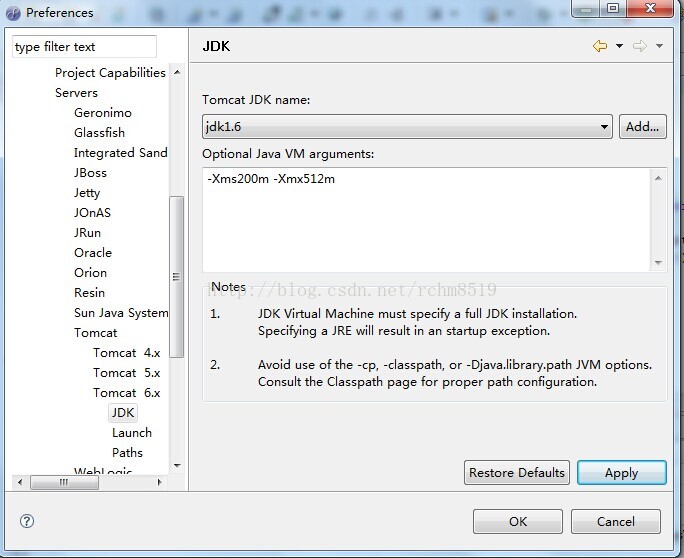684x558 pixels.
Task: Click tree vertical scrollbar down arrow
Action: (x=177, y=466)
